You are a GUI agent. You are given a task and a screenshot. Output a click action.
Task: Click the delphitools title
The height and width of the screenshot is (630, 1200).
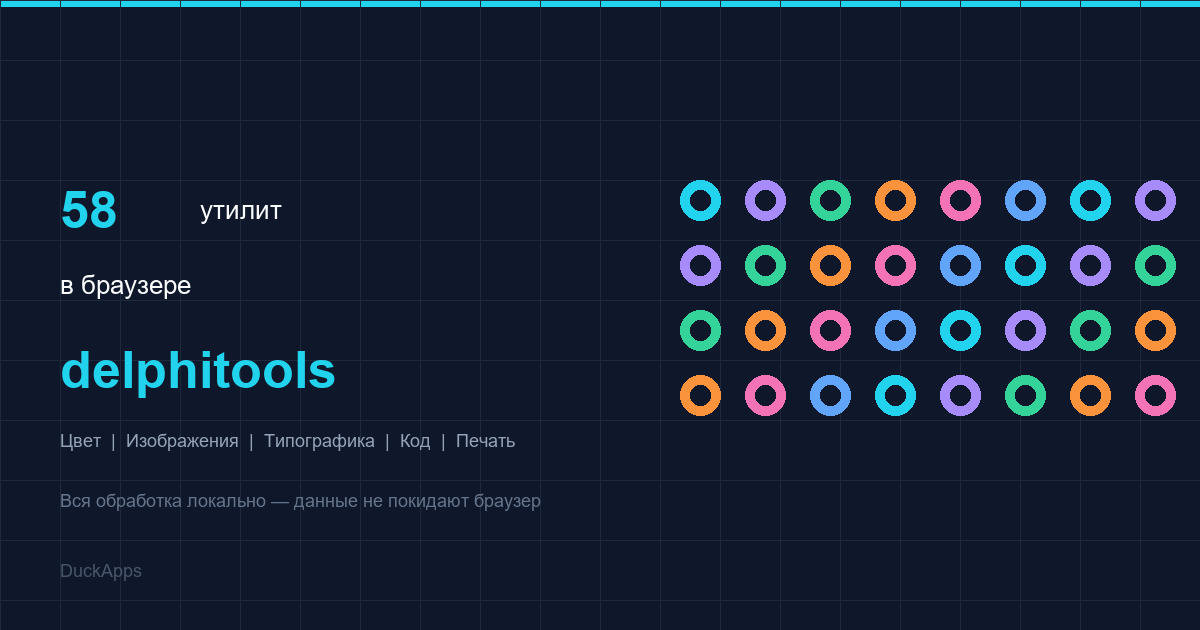point(198,371)
